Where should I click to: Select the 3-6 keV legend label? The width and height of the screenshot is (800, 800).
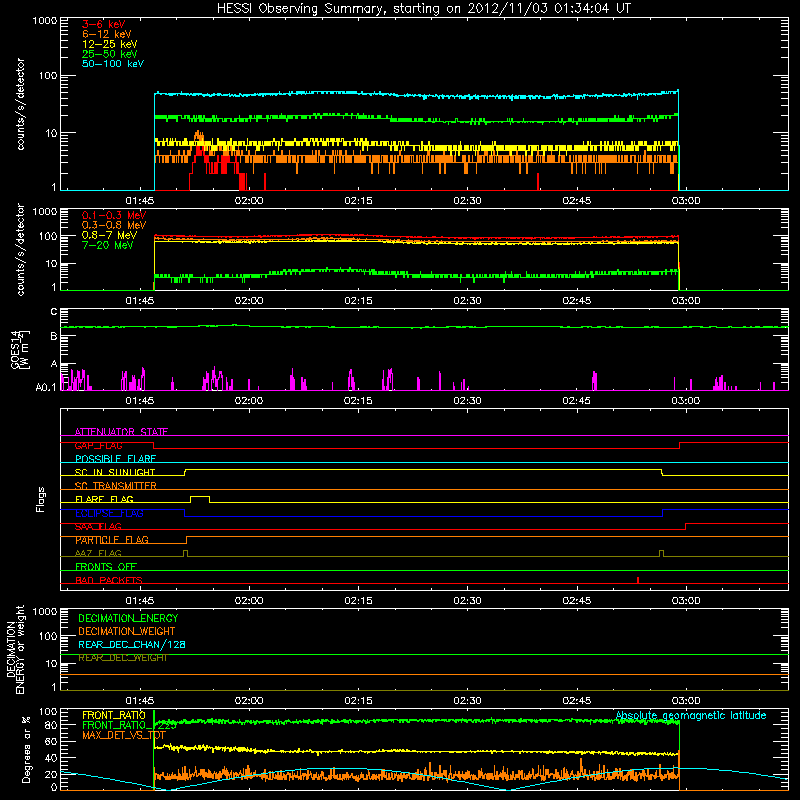click(x=103, y=24)
